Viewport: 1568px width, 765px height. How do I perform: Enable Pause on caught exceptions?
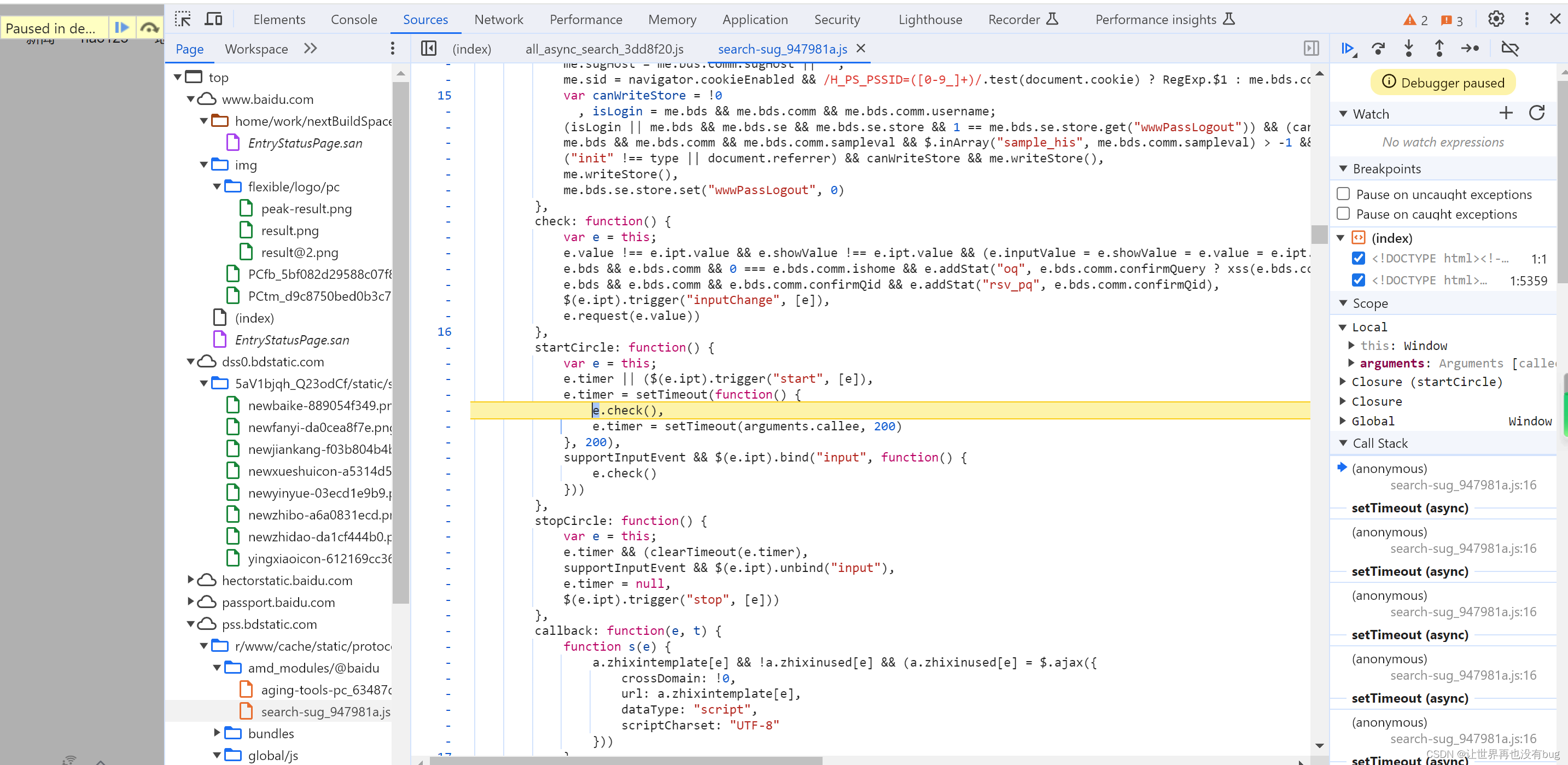(1343, 214)
